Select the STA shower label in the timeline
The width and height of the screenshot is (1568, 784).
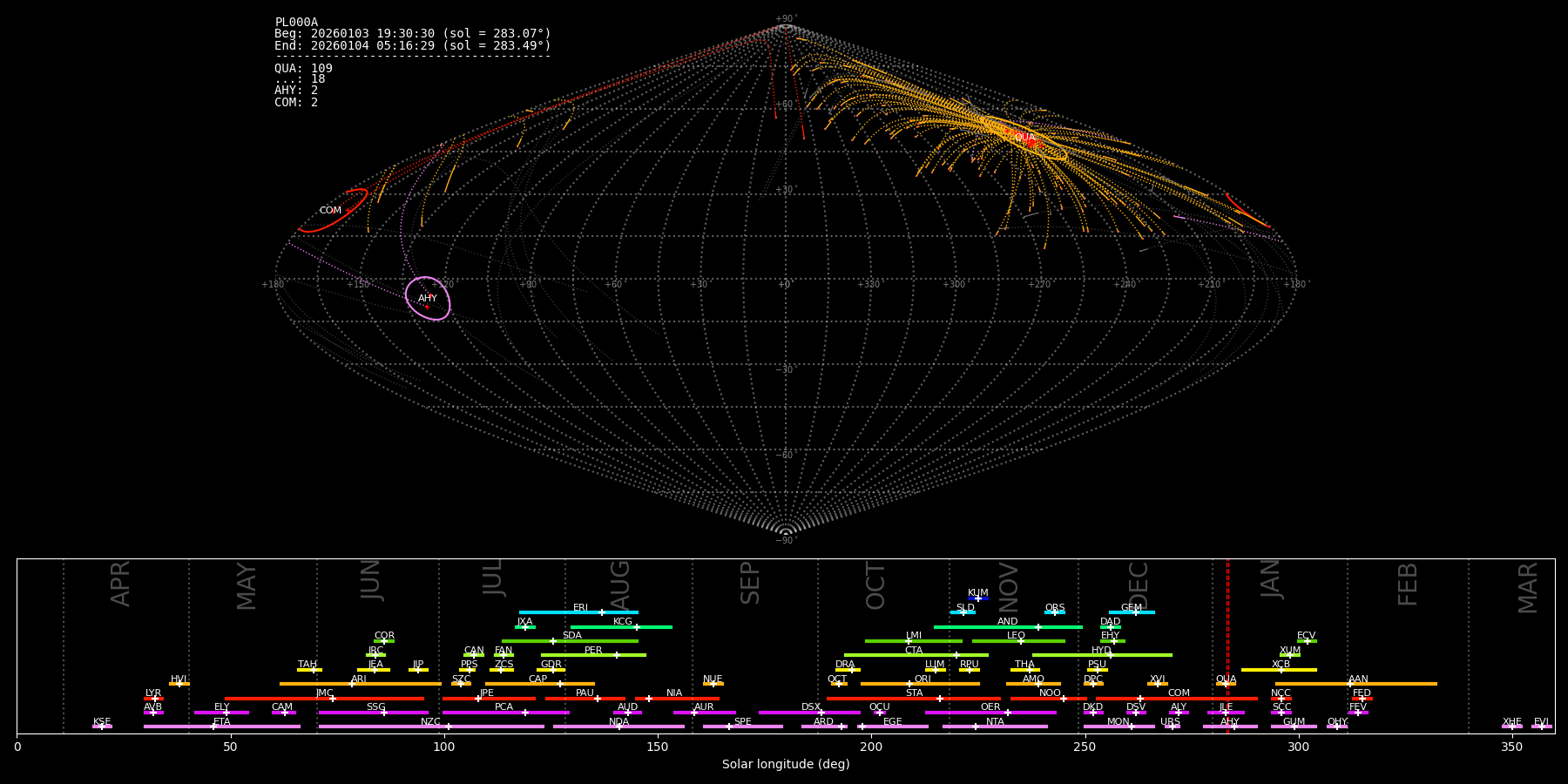914,693
